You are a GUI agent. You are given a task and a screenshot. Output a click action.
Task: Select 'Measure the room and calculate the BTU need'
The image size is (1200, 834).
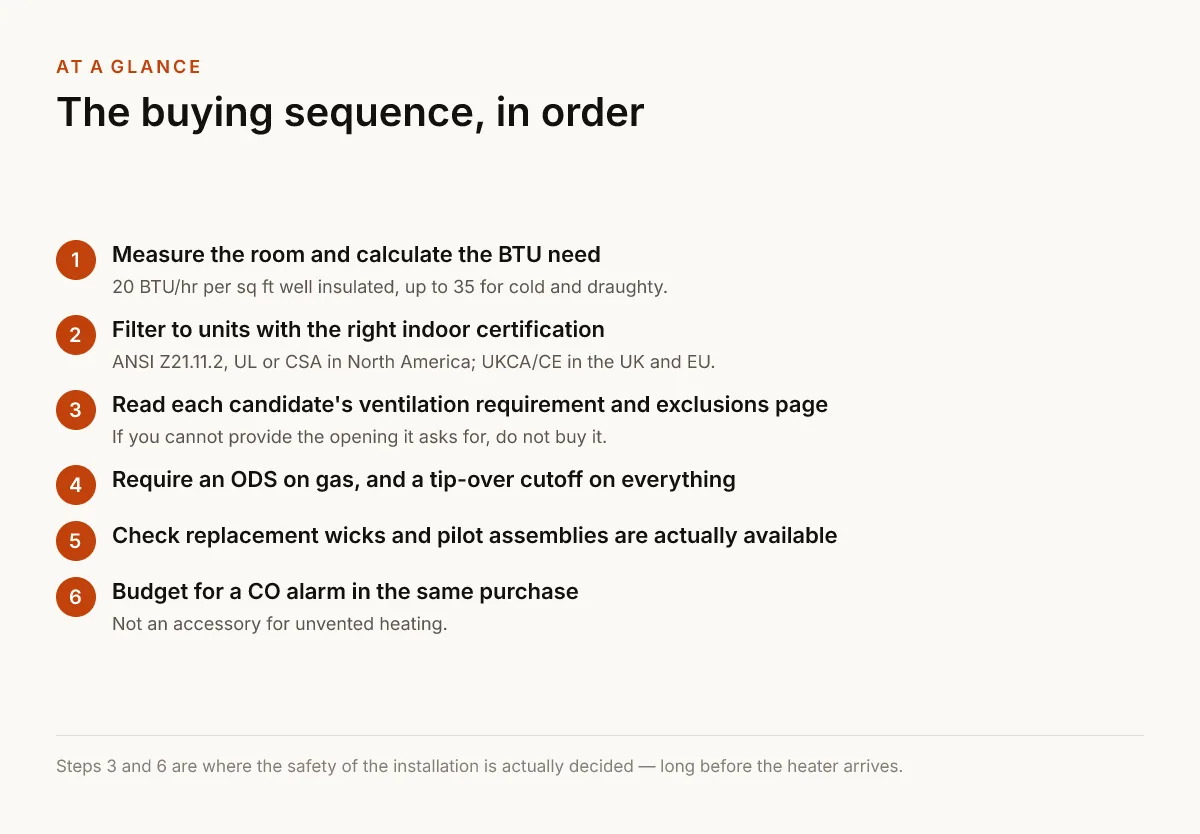point(356,254)
